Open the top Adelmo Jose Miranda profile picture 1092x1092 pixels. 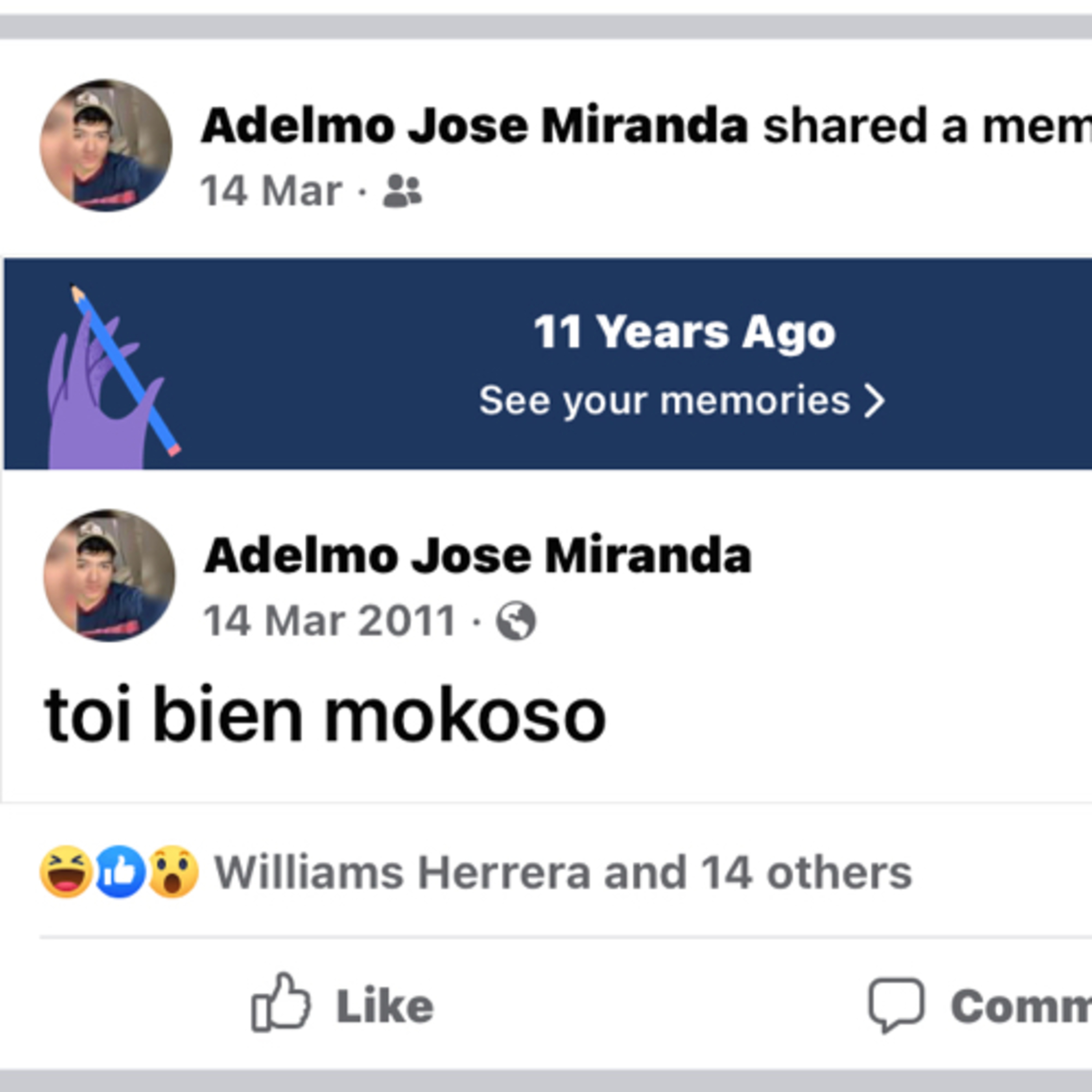pyautogui.click(x=106, y=145)
